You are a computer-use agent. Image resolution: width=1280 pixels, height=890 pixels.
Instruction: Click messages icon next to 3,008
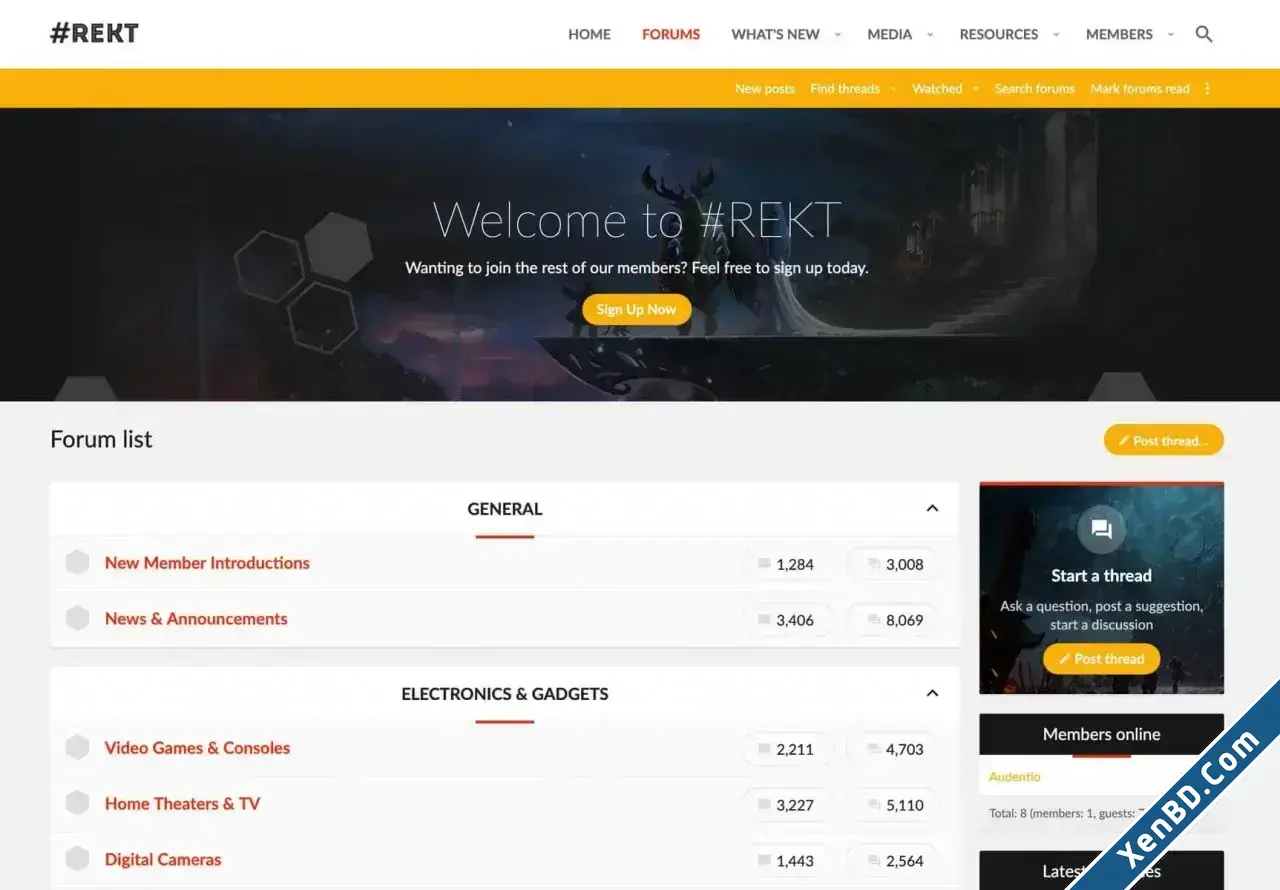(874, 565)
